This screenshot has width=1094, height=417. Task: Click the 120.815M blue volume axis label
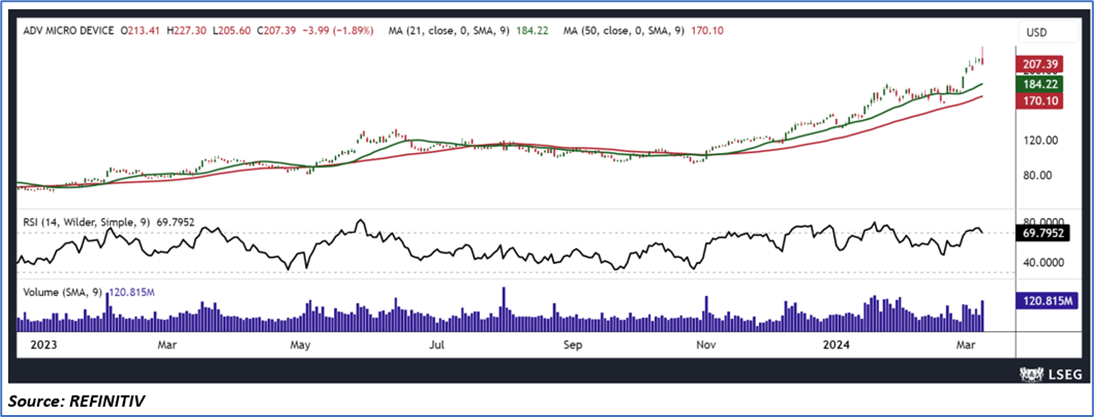(x=1049, y=301)
